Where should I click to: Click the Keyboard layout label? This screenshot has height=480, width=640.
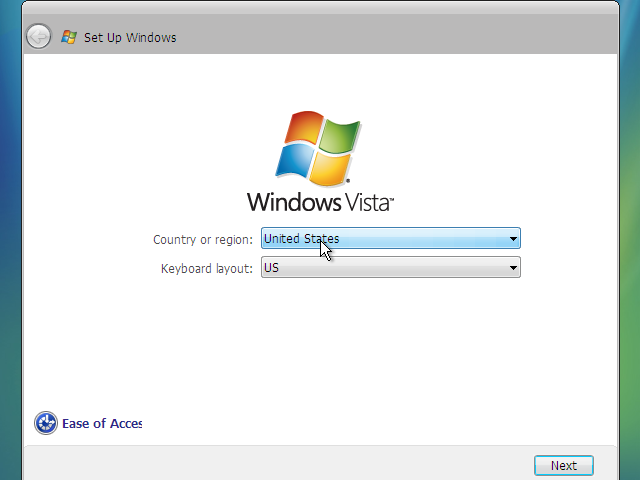[x=207, y=269]
